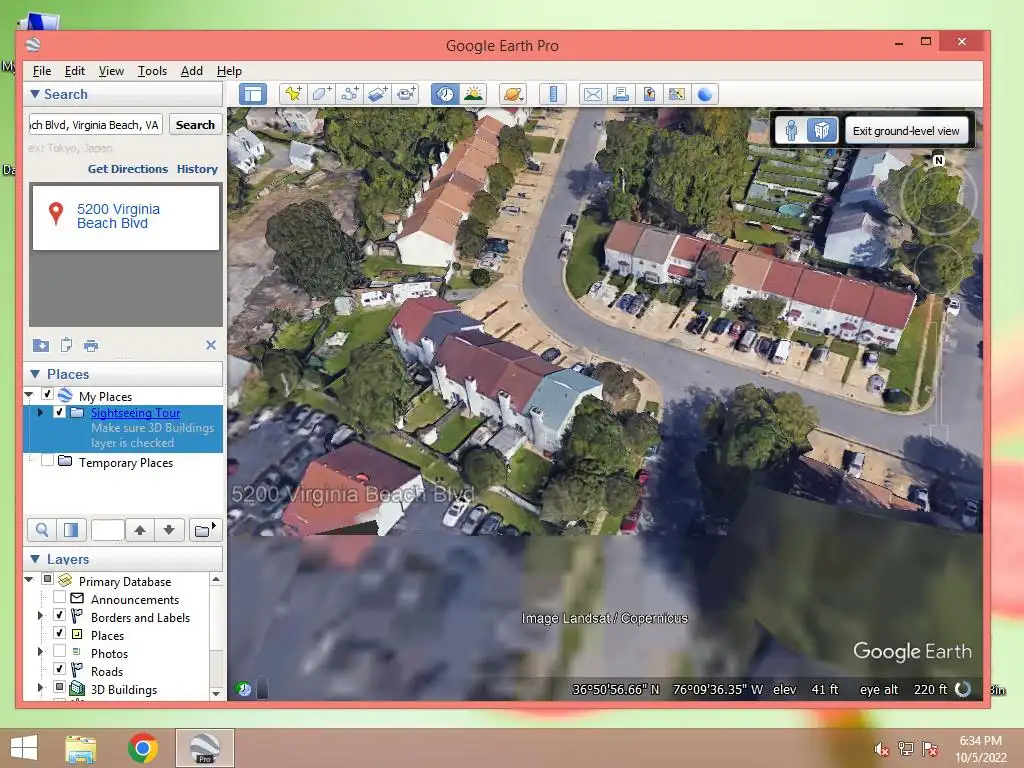Viewport: 1024px width, 768px height.
Task: Select the pegman Street View icon
Action: pyautogui.click(x=791, y=131)
